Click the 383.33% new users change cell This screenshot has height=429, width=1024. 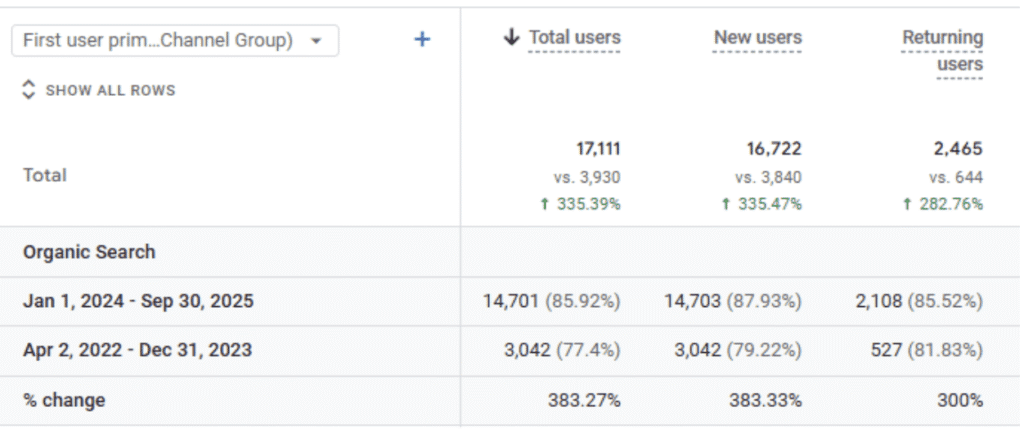pos(766,400)
